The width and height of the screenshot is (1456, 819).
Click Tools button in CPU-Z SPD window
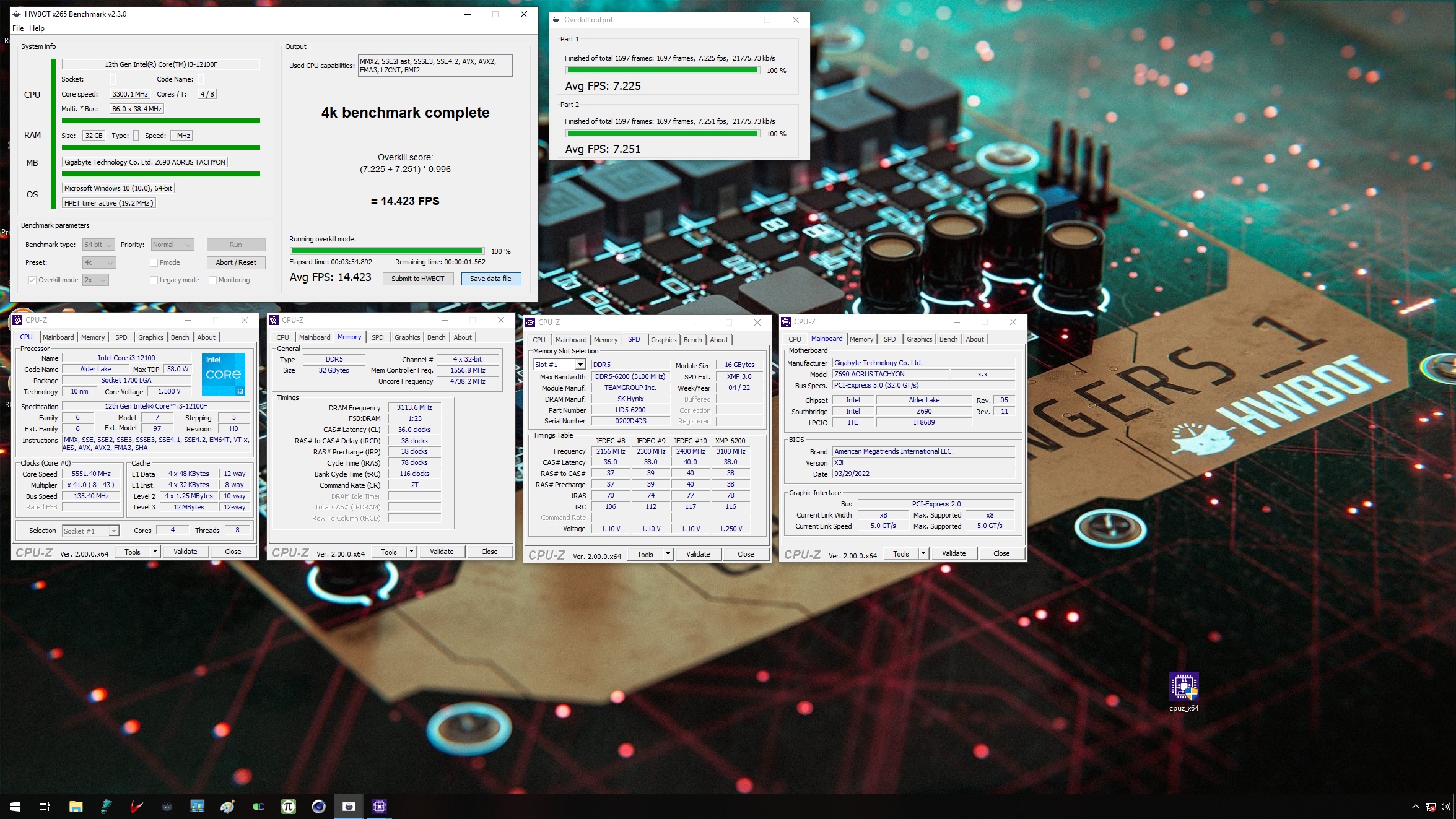(x=645, y=554)
